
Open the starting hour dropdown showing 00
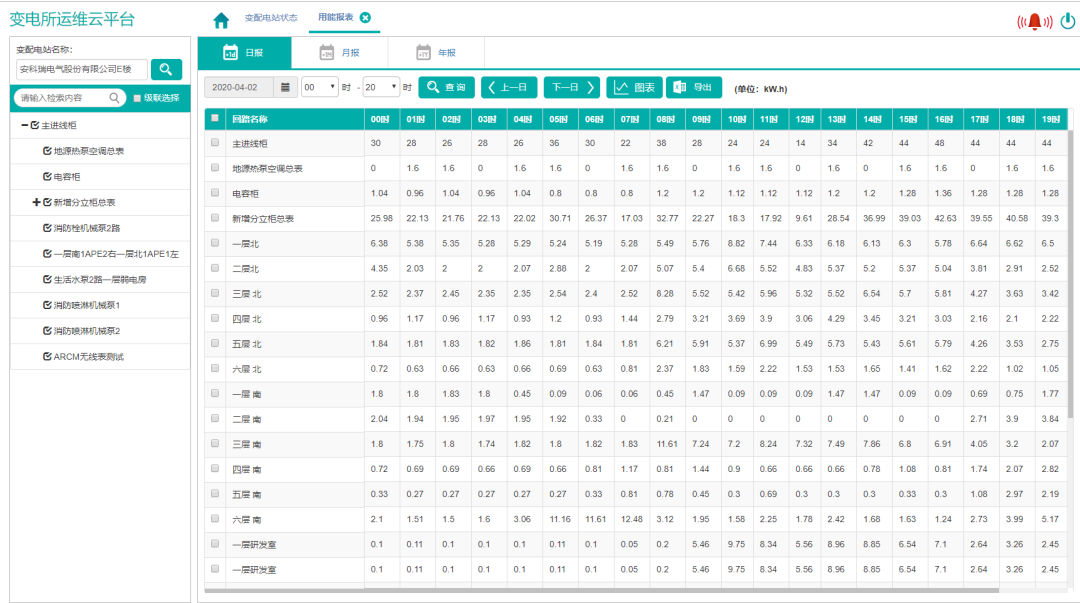(x=318, y=87)
